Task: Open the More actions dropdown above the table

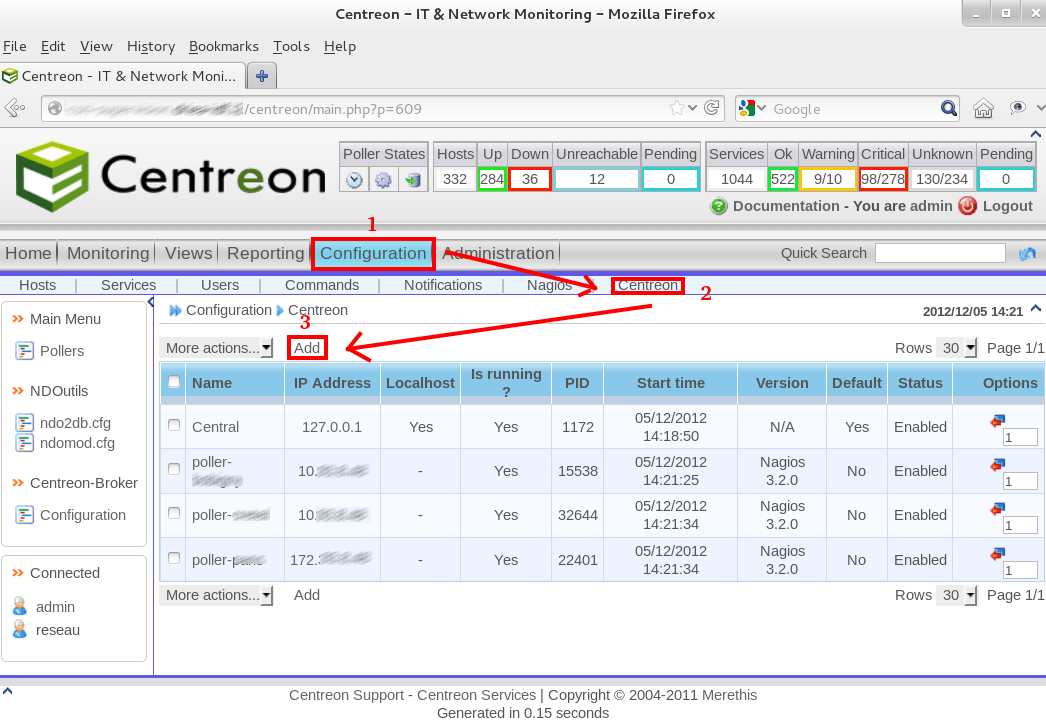Action: click(x=216, y=347)
